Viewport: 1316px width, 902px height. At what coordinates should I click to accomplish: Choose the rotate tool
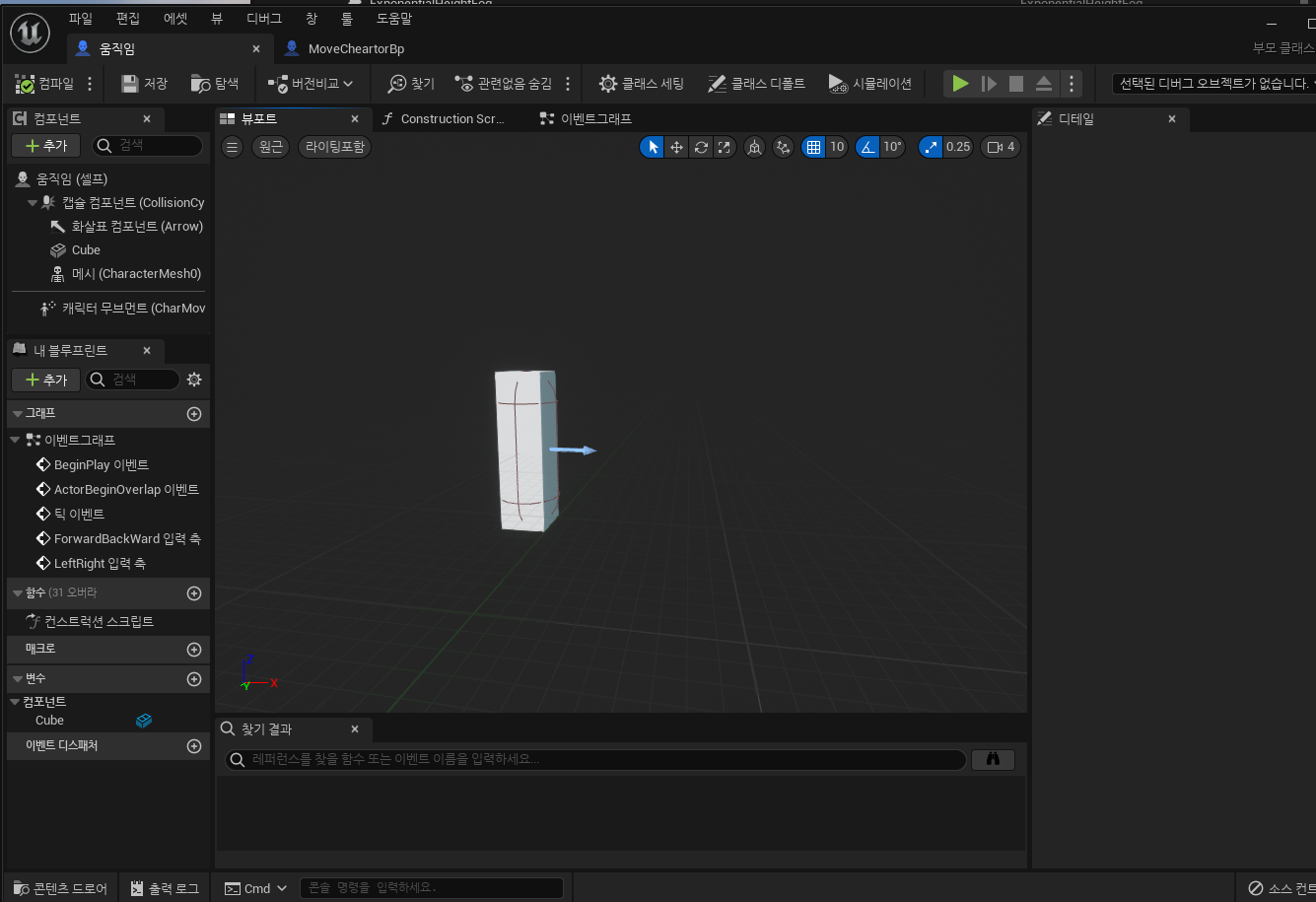[x=701, y=147]
